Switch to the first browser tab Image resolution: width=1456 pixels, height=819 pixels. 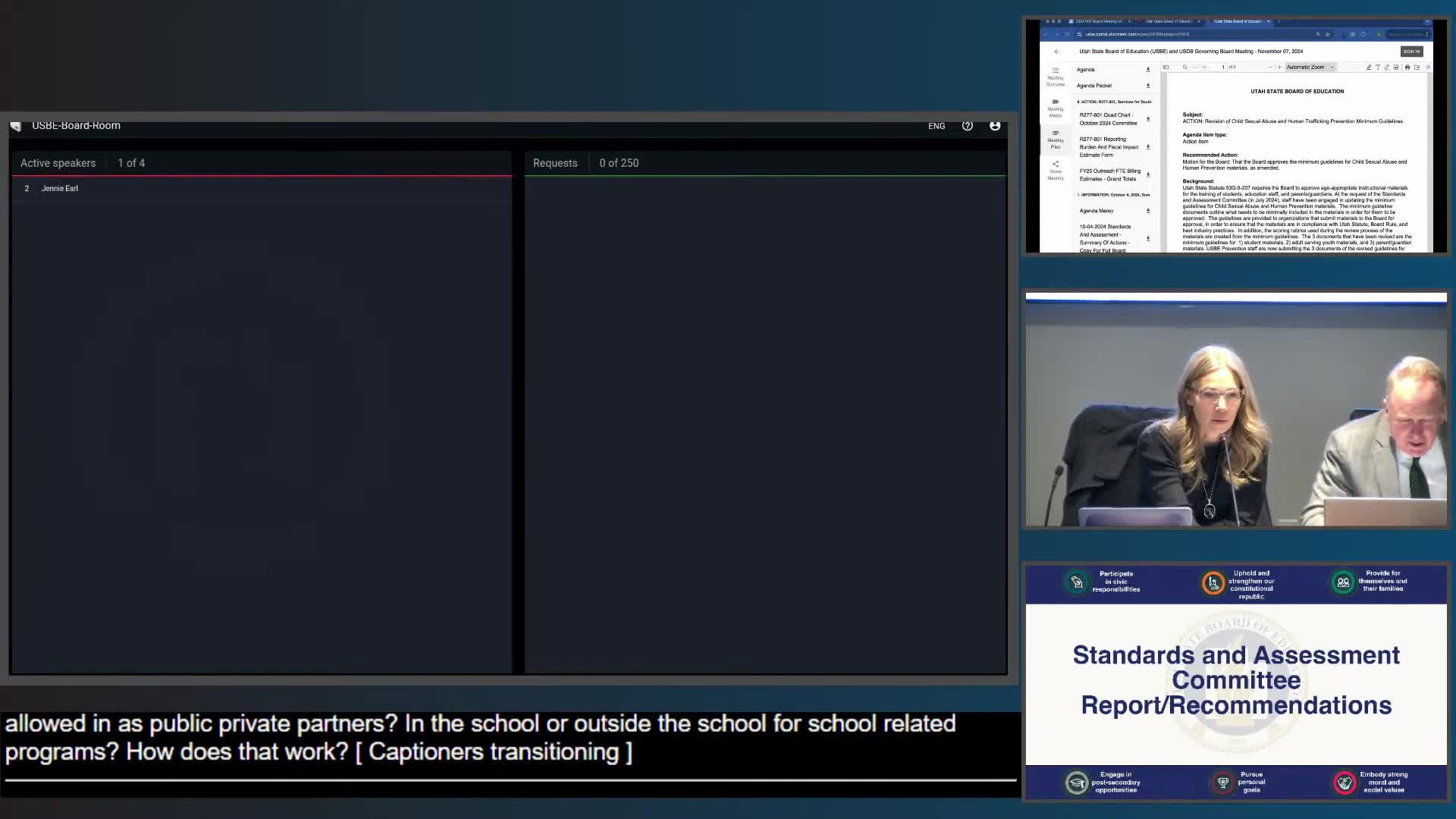(x=1097, y=21)
